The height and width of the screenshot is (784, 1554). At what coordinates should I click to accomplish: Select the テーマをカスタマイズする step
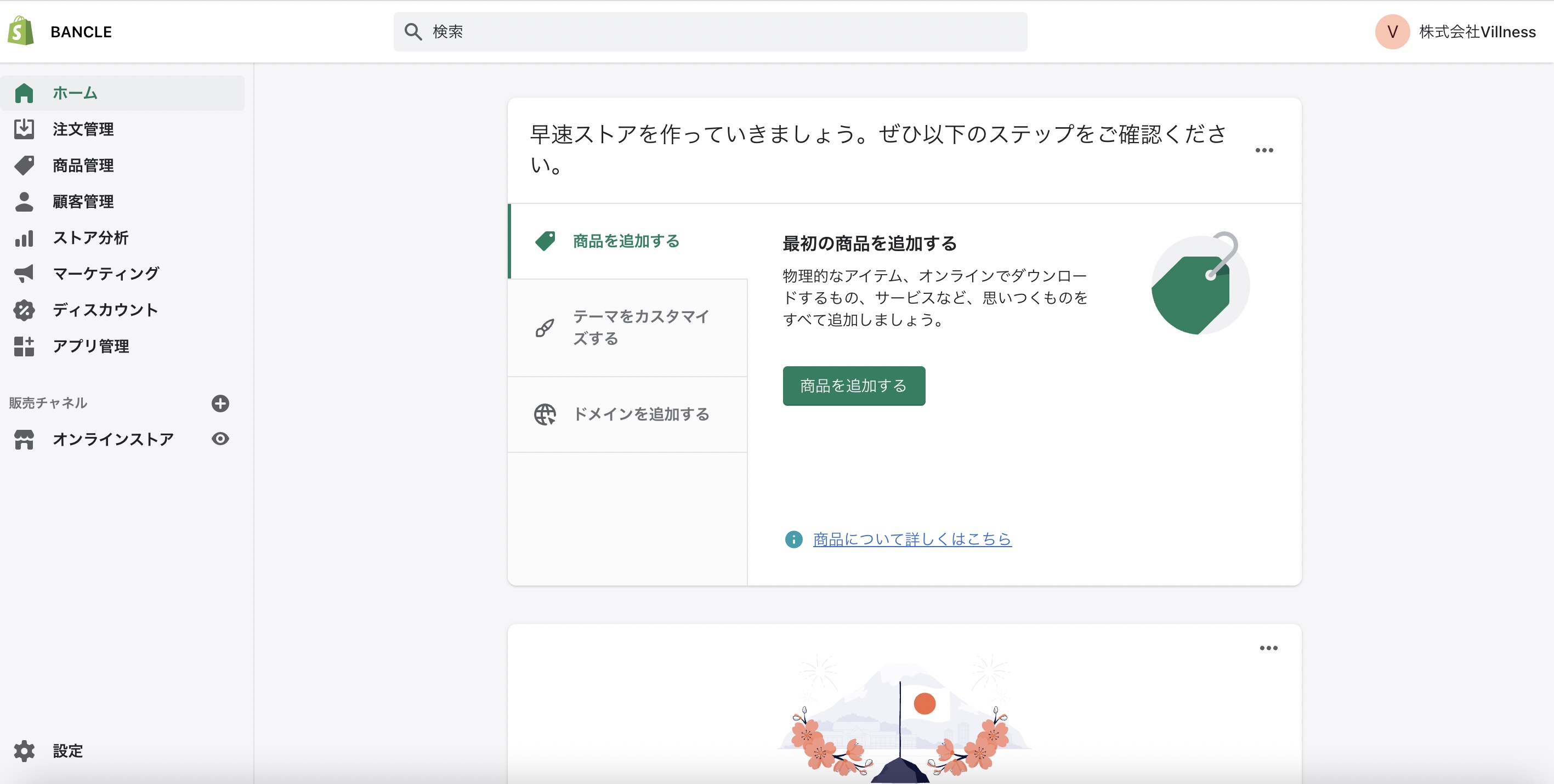click(x=628, y=328)
